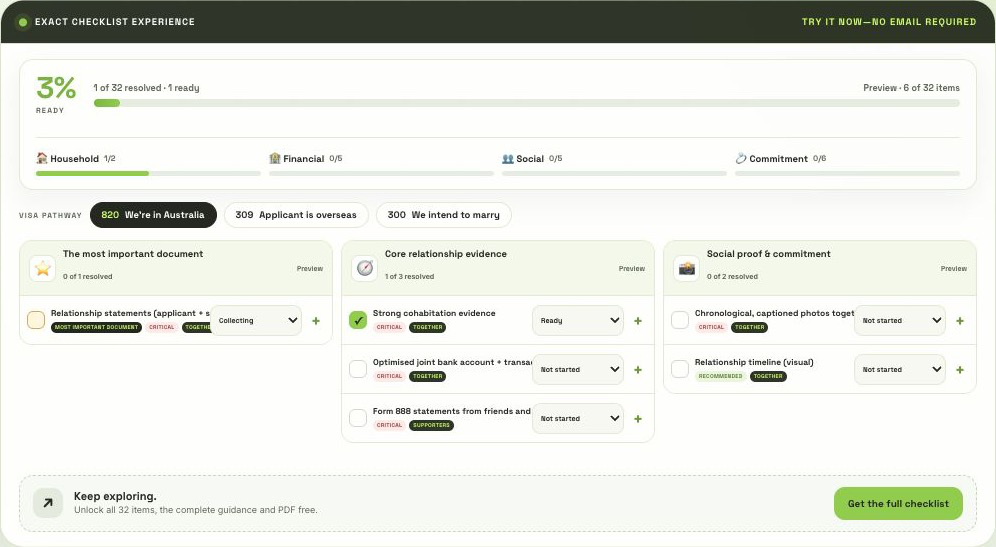Click plus icon for Chronological captioned photos row
The height and width of the screenshot is (547, 996).
[960, 321]
